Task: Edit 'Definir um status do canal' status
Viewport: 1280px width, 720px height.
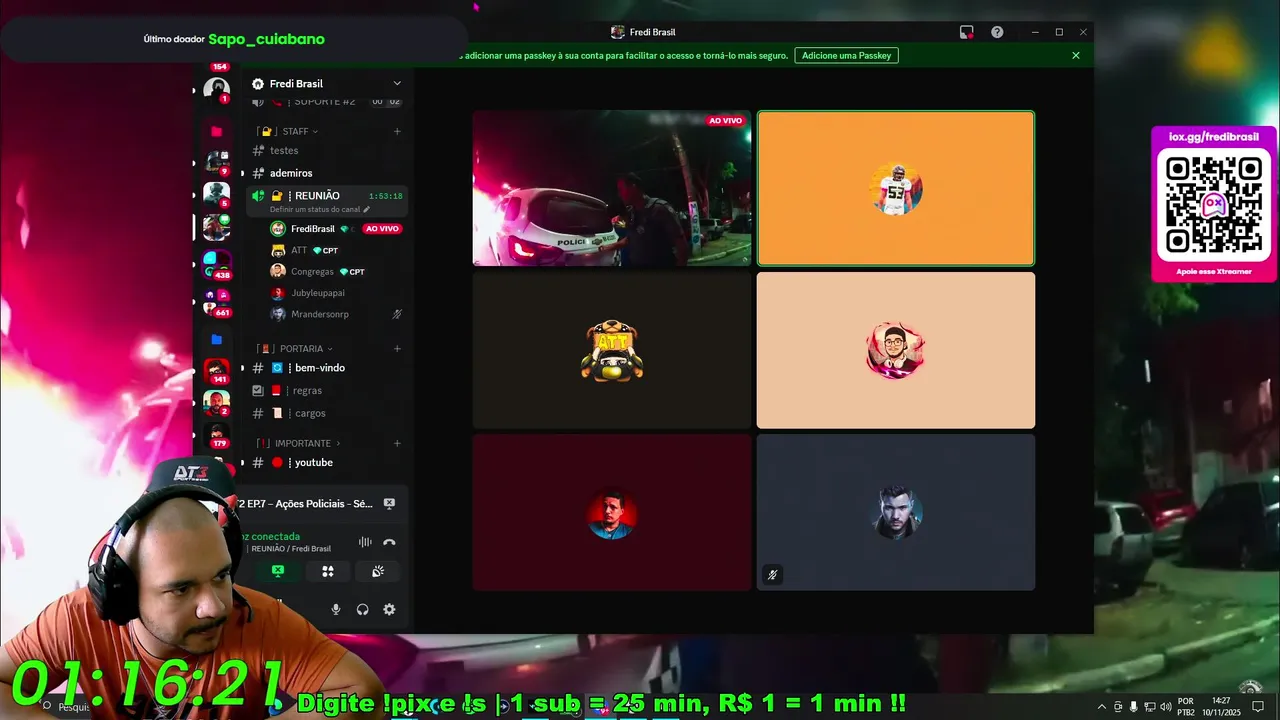Action: coord(320,209)
